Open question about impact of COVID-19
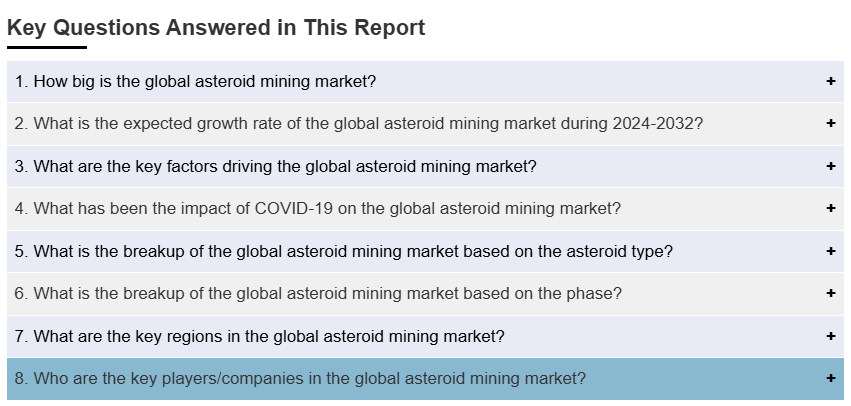Screen dimensions: 851x406 point(317,208)
